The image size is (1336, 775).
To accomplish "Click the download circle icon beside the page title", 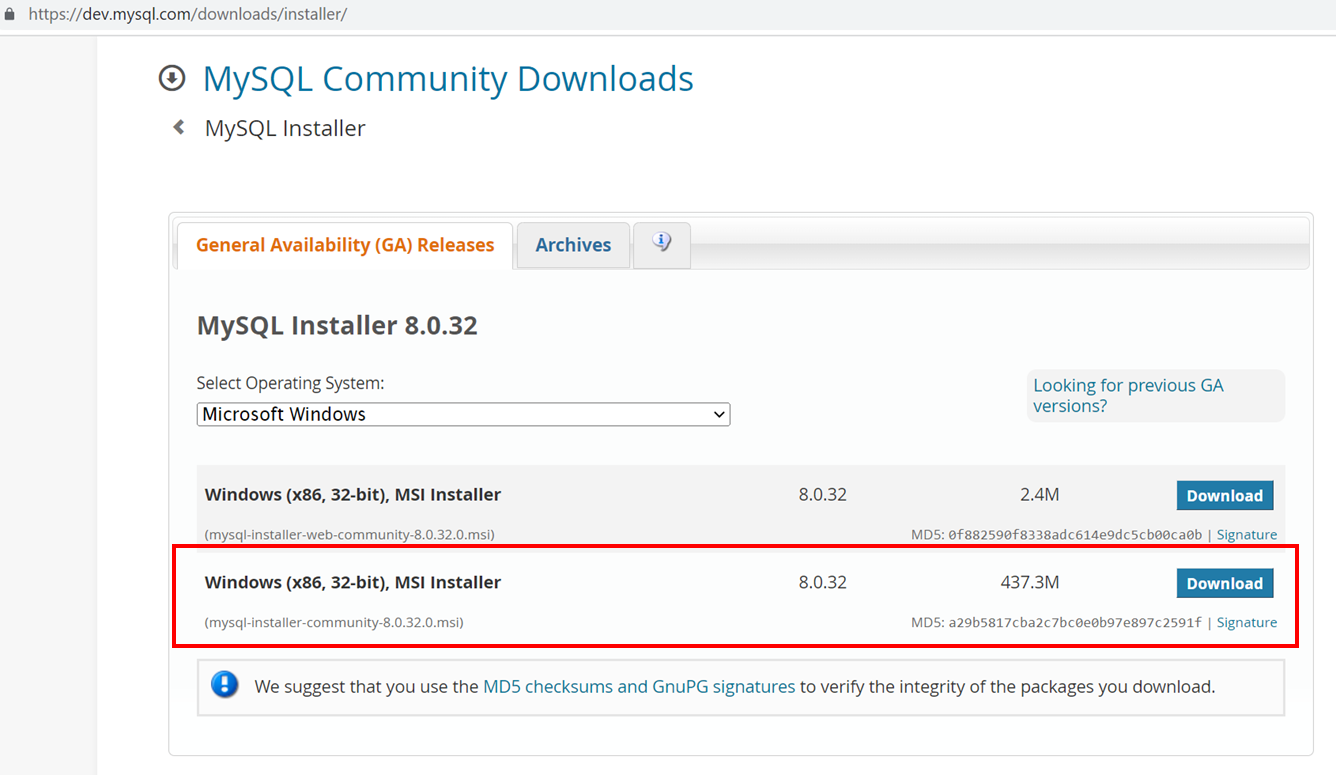I will (172, 78).
